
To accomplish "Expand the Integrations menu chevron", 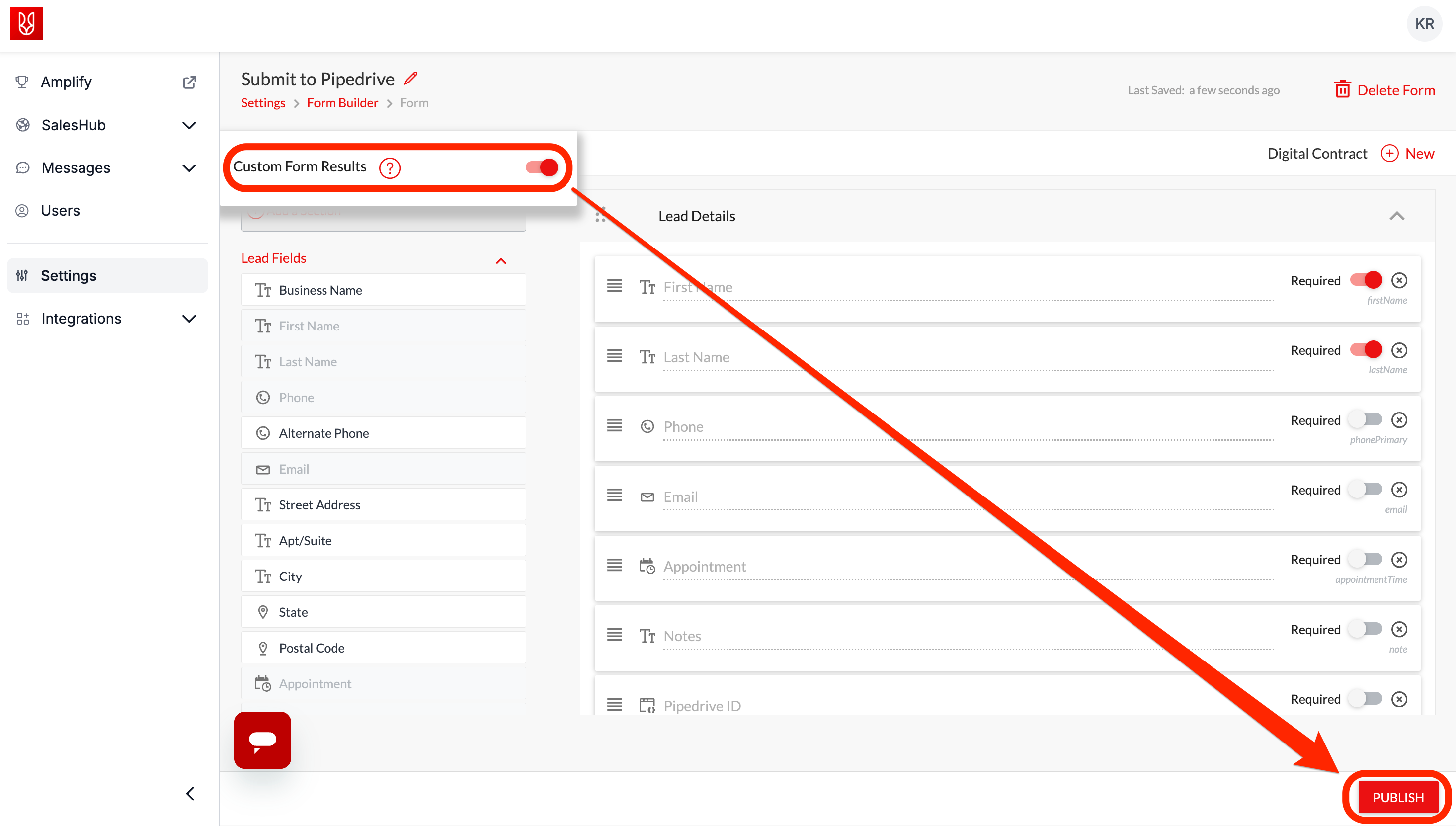I will point(189,318).
